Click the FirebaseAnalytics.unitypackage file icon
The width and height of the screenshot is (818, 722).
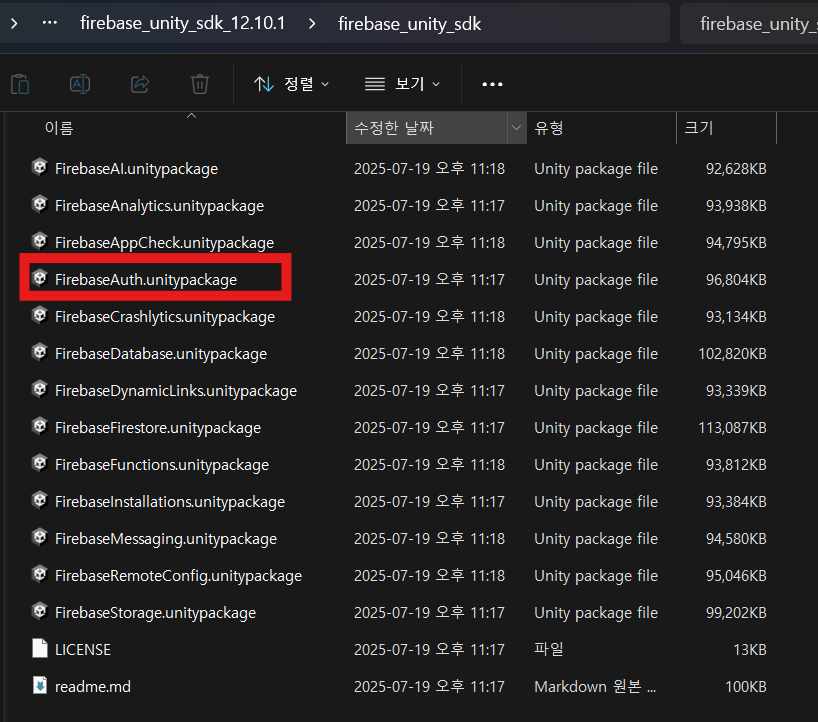(x=40, y=204)
